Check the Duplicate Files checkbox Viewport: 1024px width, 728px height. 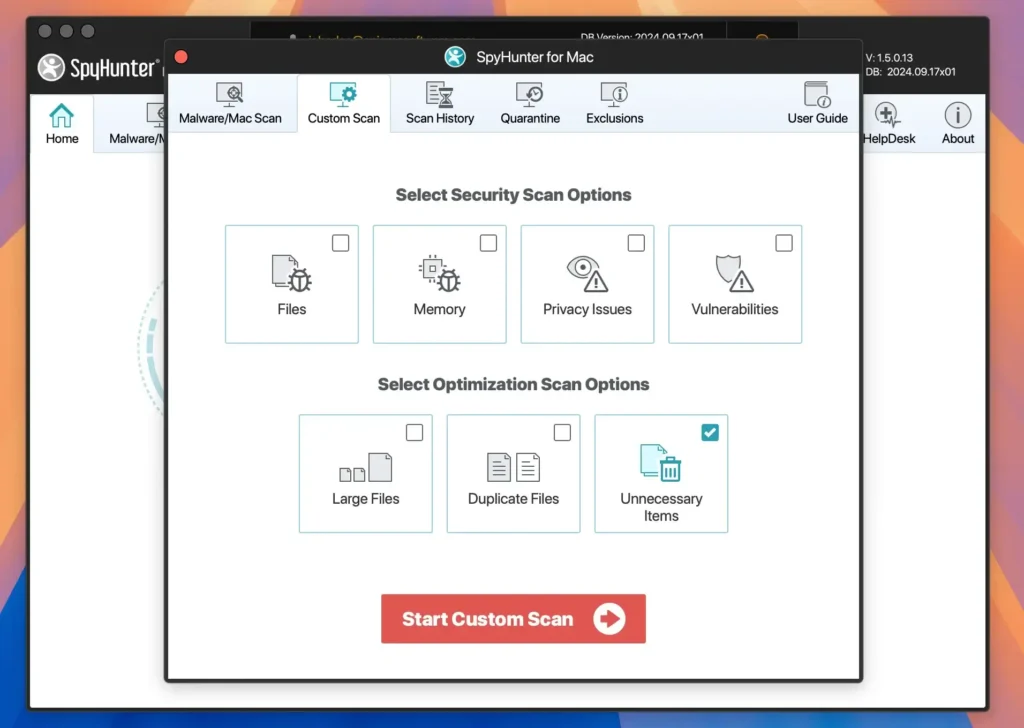pyautogui.click(x=562, y=432)
